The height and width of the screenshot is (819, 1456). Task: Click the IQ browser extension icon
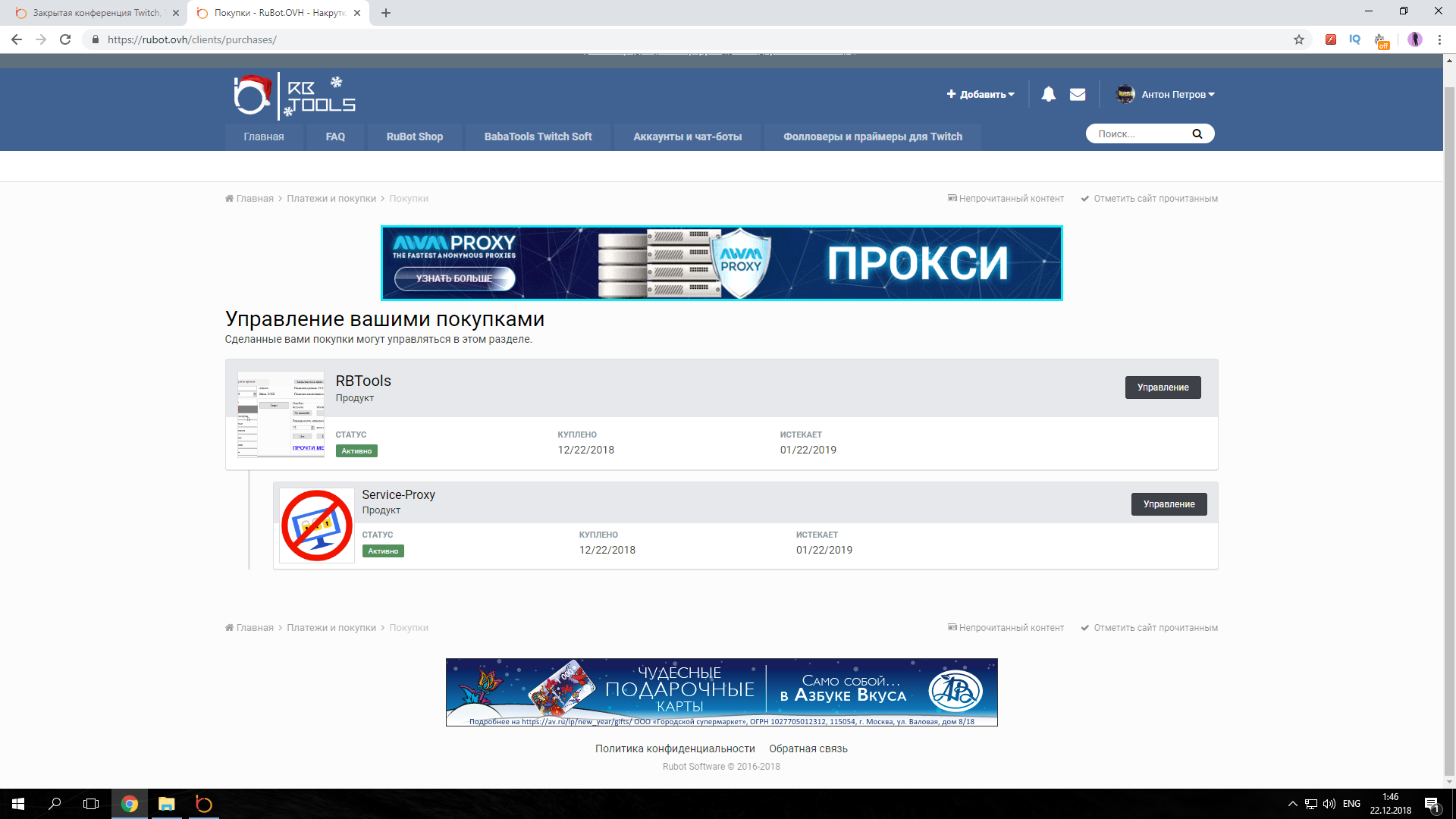pos(1354,39)
